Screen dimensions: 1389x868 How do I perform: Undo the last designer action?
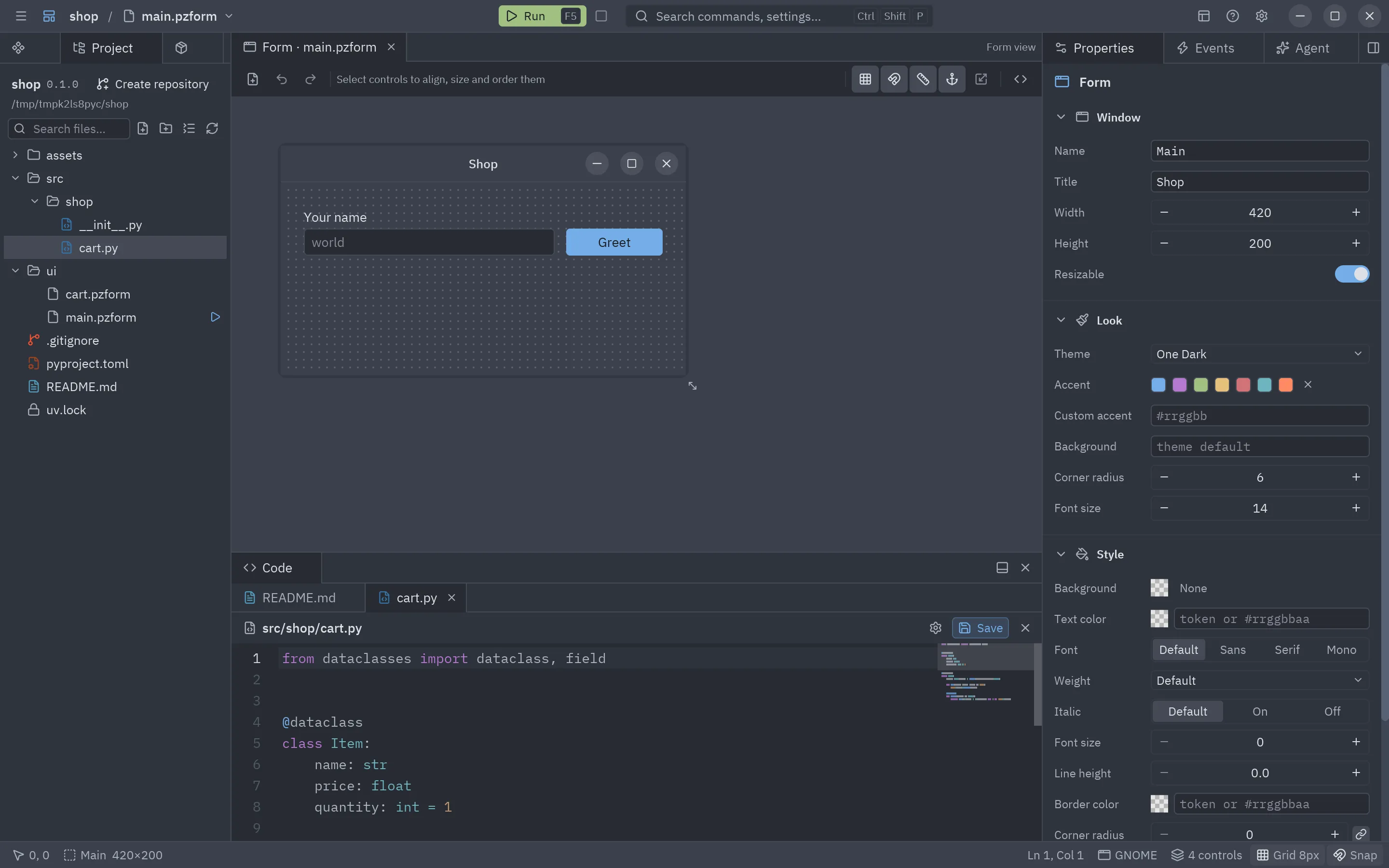pos(281,79)
